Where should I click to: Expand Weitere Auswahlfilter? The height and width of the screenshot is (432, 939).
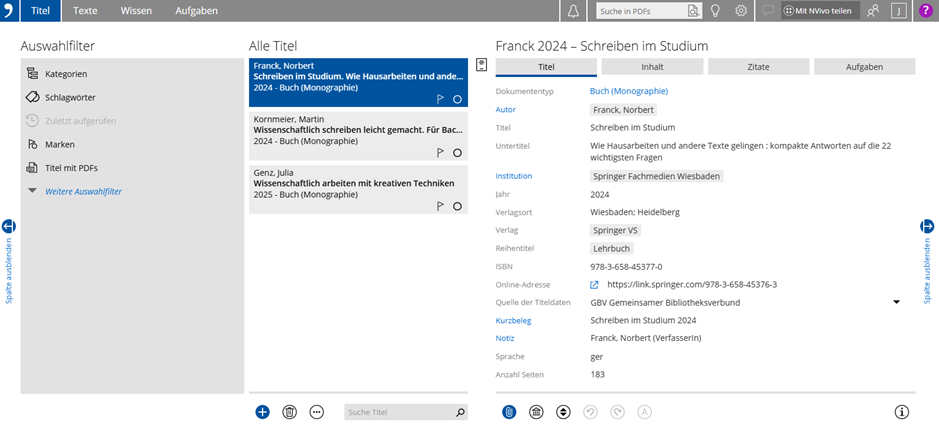tap(83, 191)
